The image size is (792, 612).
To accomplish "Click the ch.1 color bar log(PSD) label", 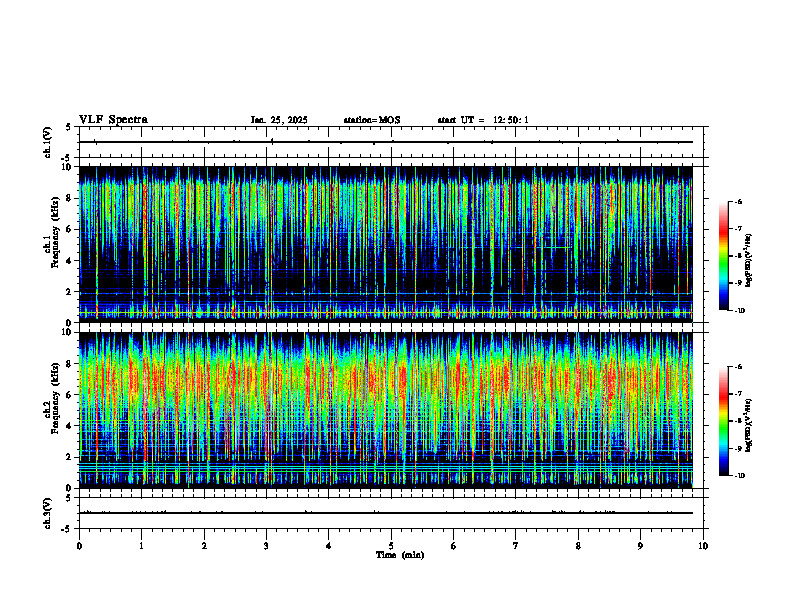I will 749,260.
